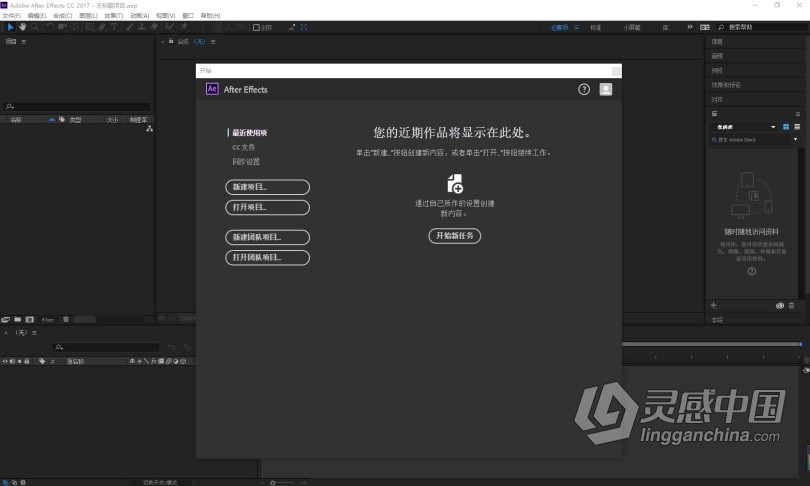Select the Pan Behind anchor tool
The height and width of the screenshot is (486, 810).
pos(75,27)
